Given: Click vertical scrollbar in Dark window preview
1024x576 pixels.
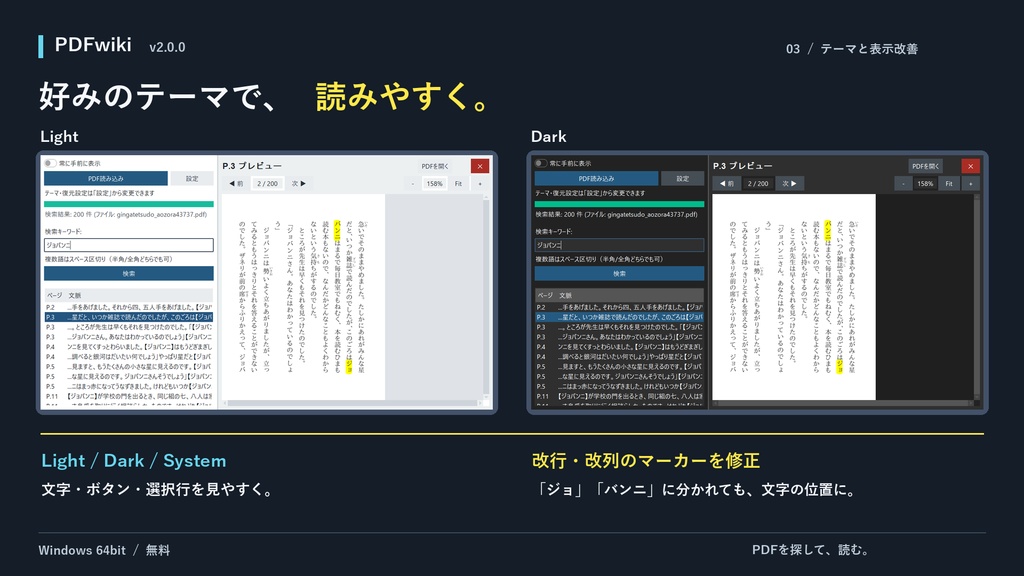Looking at the screenshot, I should pyautogui.click(x=976, y=297).
